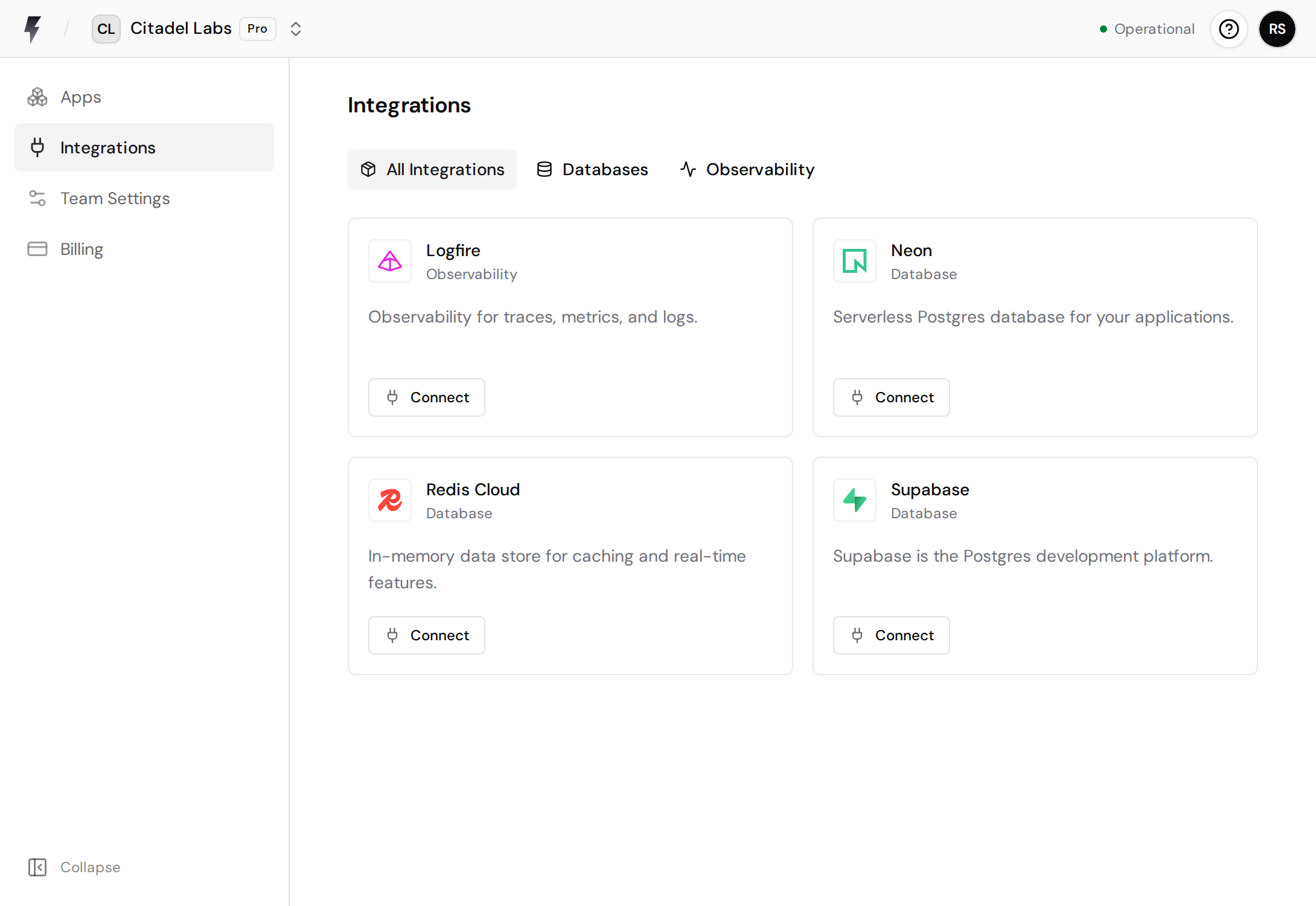Open the team switcher chevrons
Screen dimensions: 1316x906
tap(295, 29)
